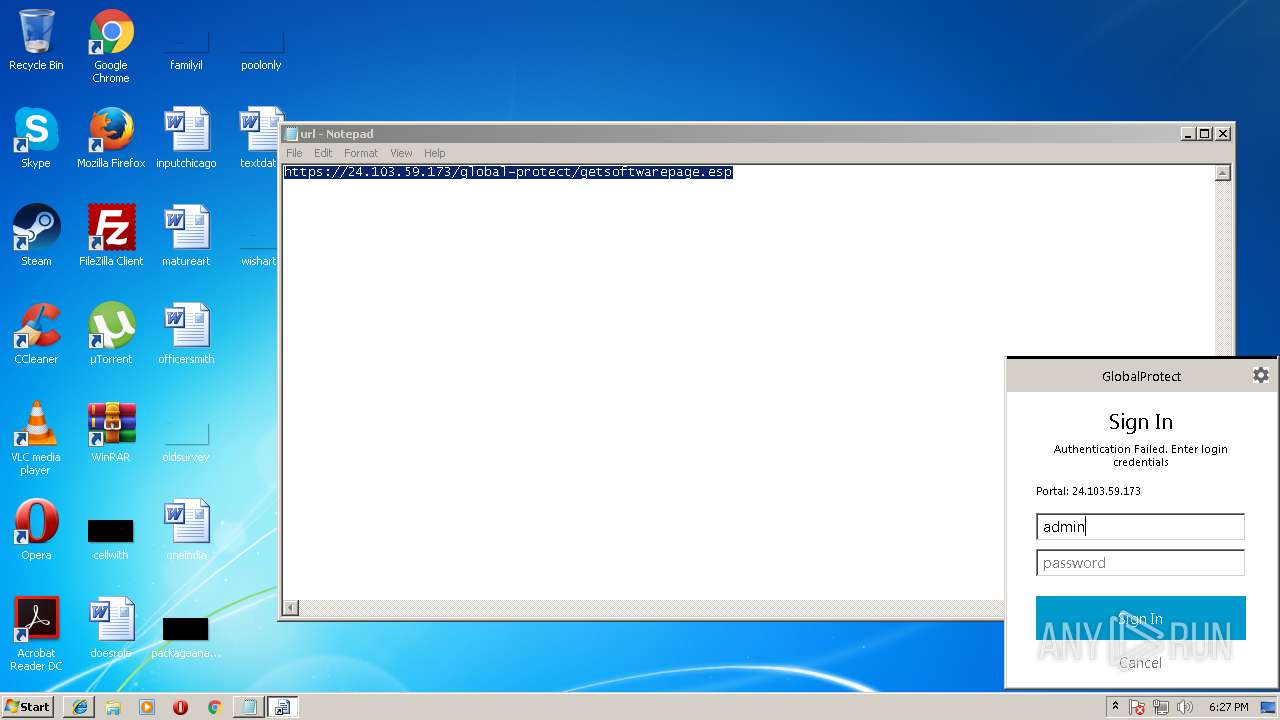The width and height of the screenshot is (1280, 720).
Task: Click Notepad vertical scrollbar up arrow
Action: tap(1222, 173)
